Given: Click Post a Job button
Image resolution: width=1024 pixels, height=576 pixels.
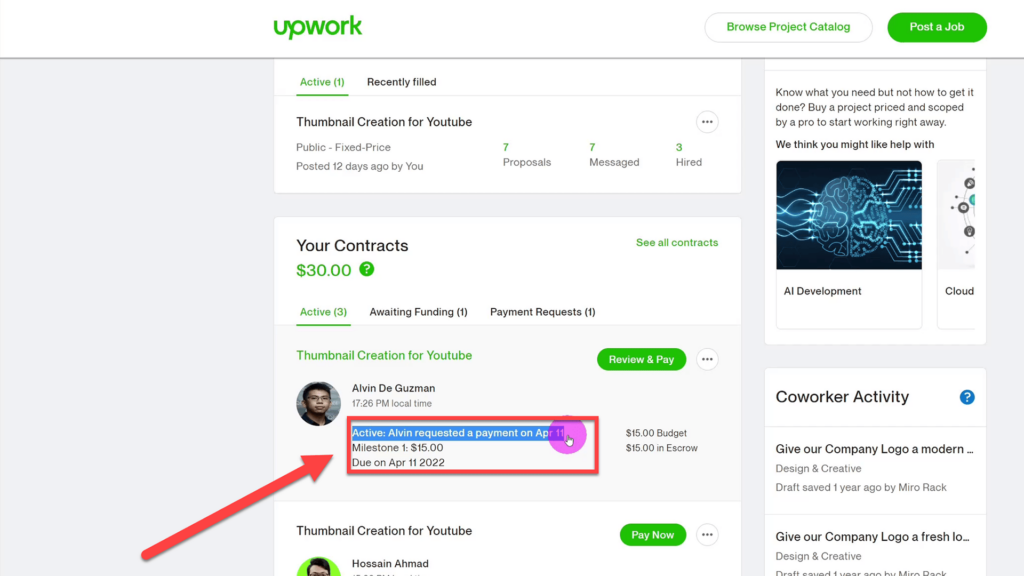Looking at the screenshot, I should [x=936, y=27].
